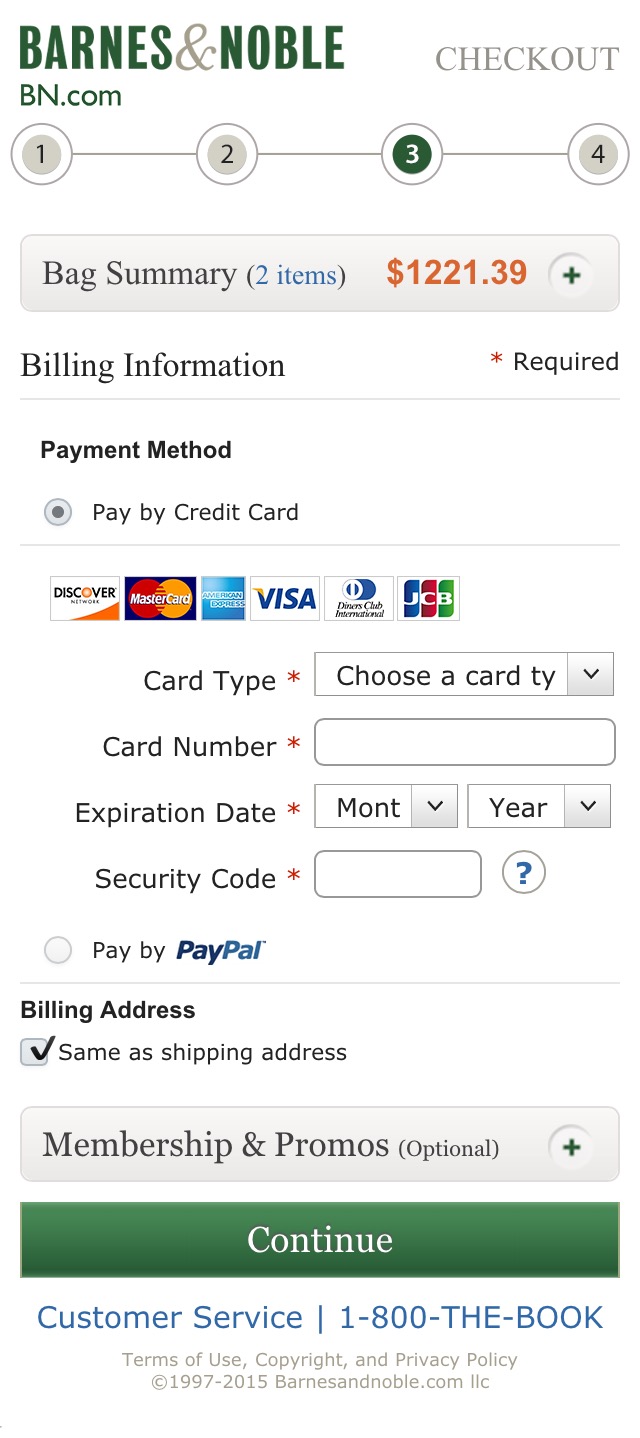Select the Pay by Credit Card option
This screenshot has width=640, height=1438.
coord(57,512)
